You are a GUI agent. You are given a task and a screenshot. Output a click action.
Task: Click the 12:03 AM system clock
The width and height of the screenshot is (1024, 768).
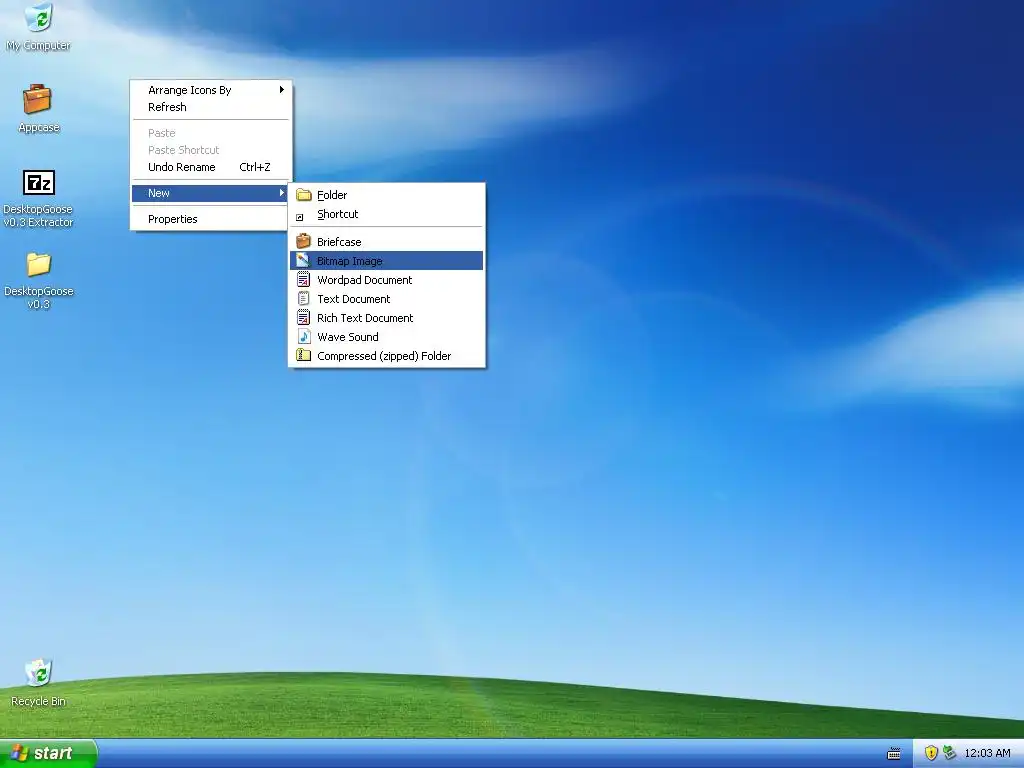click(987, 753)
